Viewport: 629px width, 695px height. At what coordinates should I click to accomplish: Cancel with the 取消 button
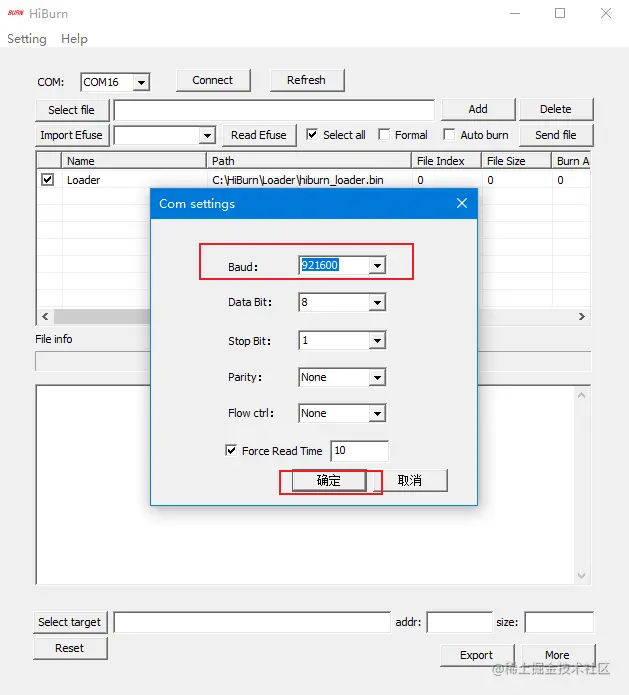click(x=410, y=480)
